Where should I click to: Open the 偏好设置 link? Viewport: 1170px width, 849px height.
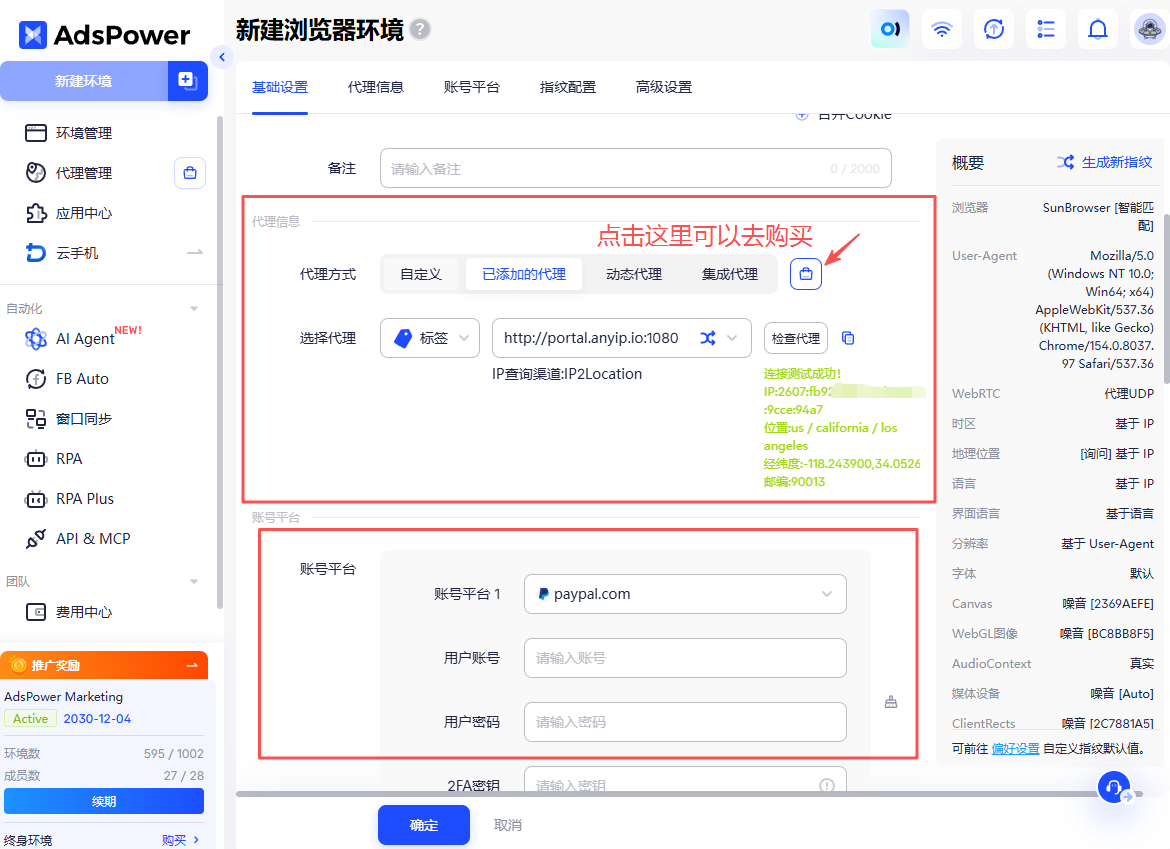coord(1016,748)
